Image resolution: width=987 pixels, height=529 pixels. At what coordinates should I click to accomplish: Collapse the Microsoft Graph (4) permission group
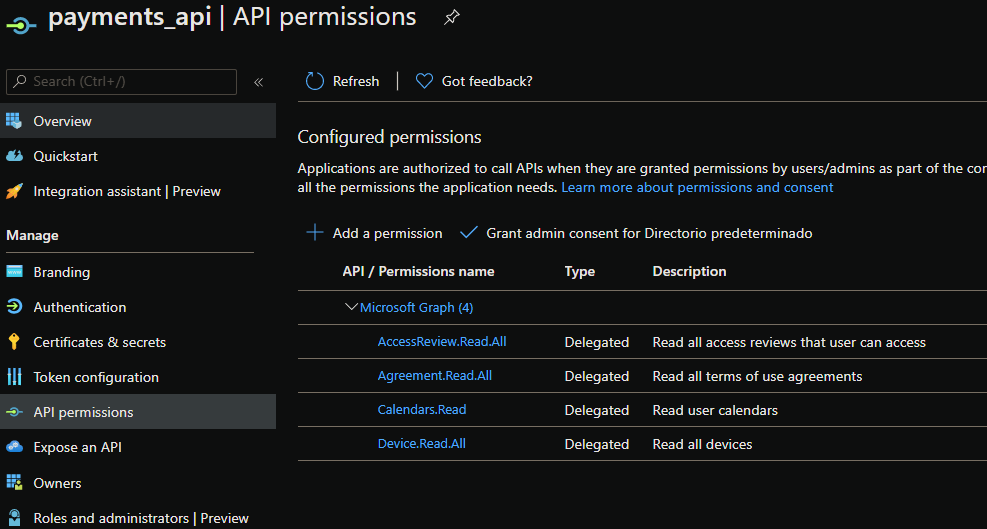(351, 307)
